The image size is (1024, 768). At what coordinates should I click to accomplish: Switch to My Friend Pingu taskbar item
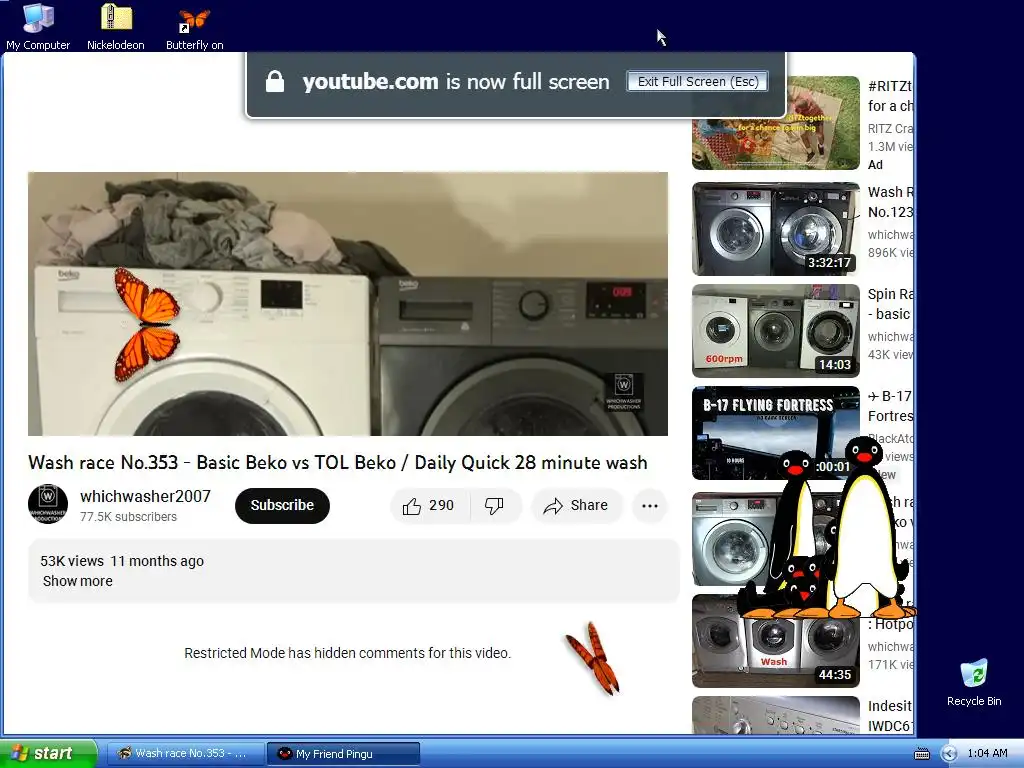point(344,754)
